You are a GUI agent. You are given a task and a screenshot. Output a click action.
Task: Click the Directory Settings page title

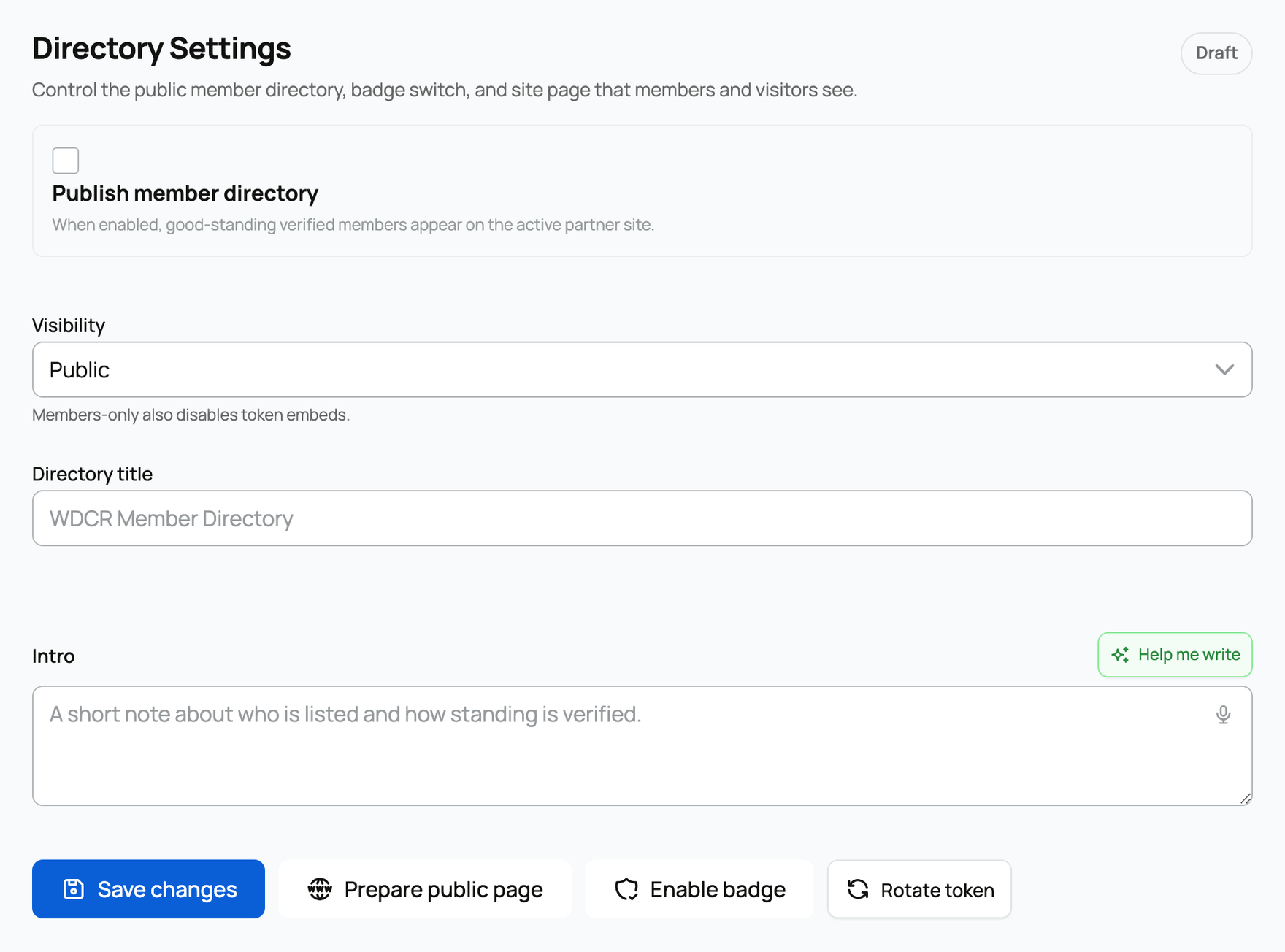tap(161, 49)
